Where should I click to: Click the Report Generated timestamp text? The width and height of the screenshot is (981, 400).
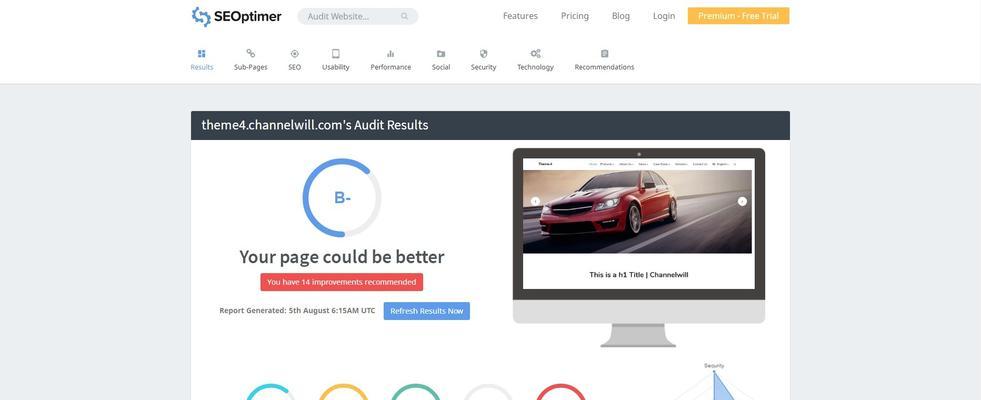(x=297, y=310)
